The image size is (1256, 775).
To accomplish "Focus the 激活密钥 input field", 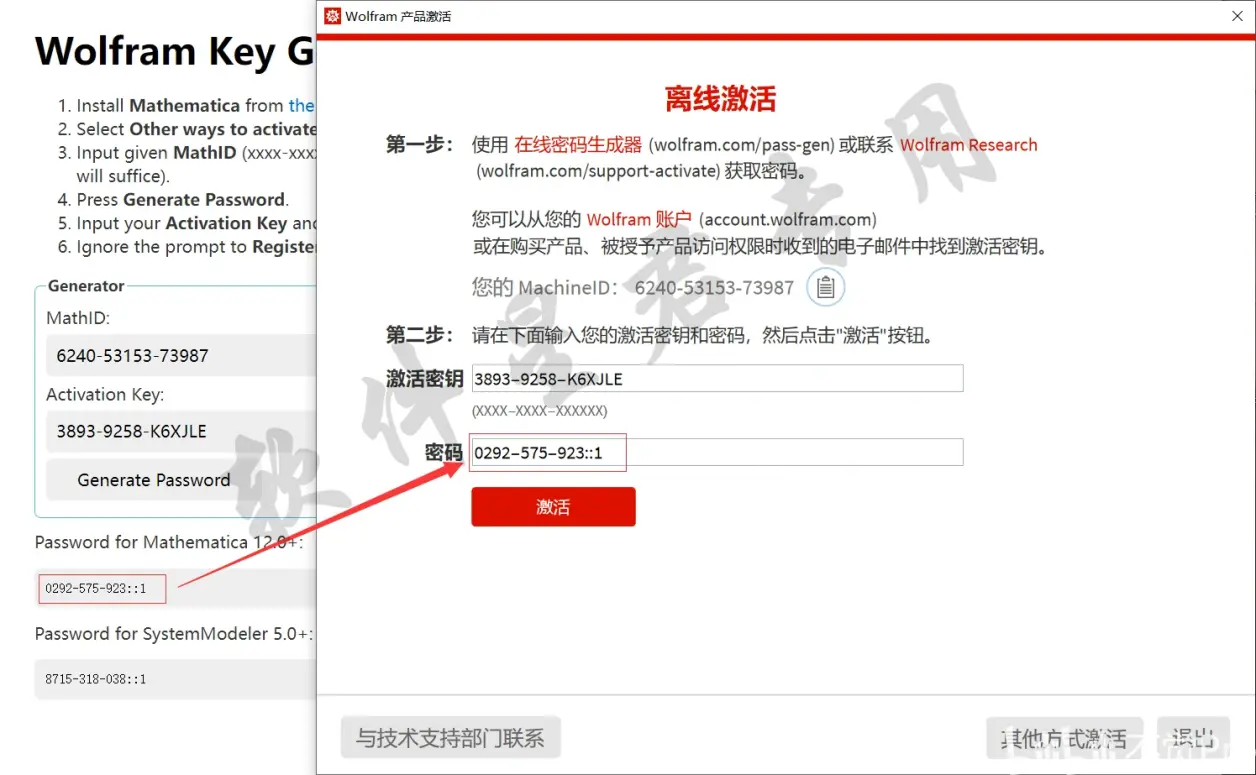I will (717, 378).
